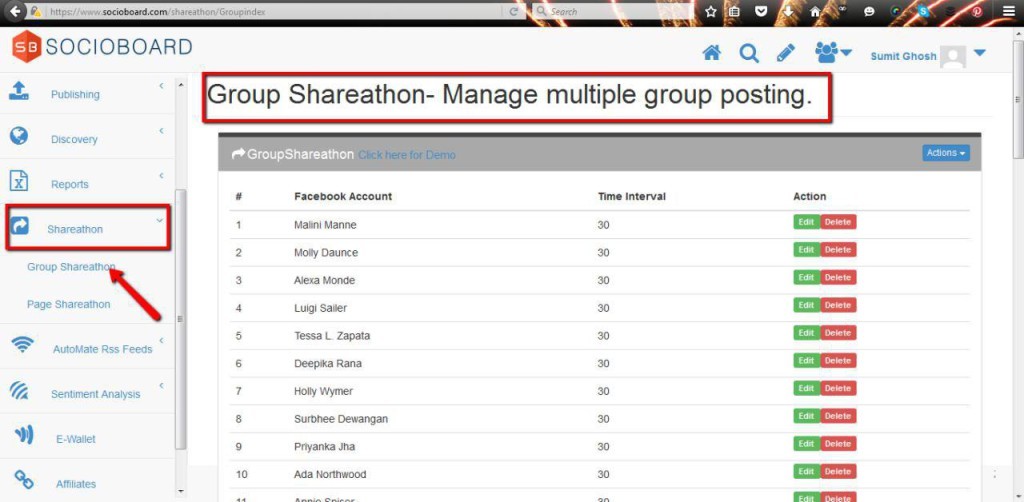
Task: Click Sumit Ghosh profile avatar
Action: tap(953, 57)
